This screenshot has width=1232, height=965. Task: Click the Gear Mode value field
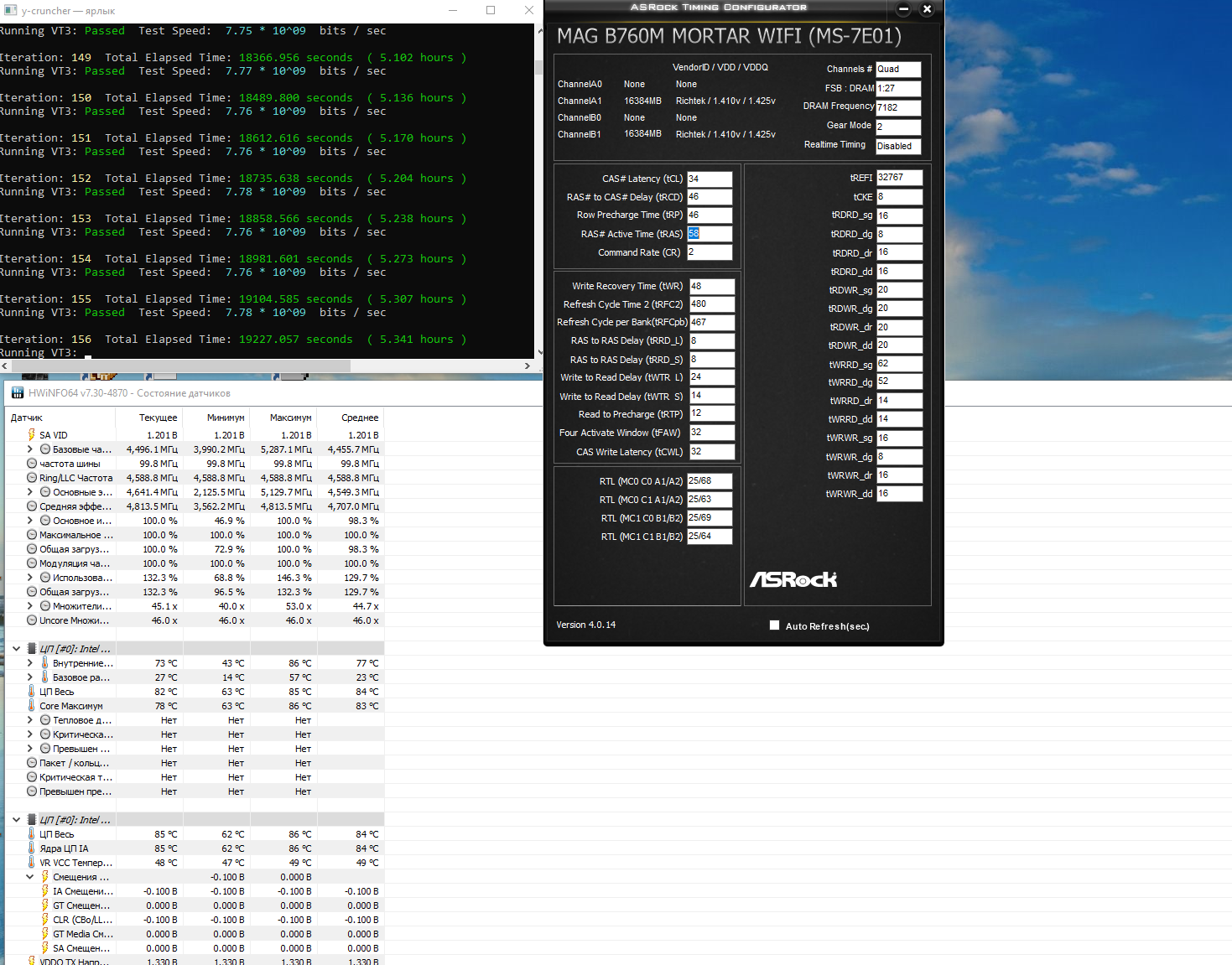click(x=898, y=127)
